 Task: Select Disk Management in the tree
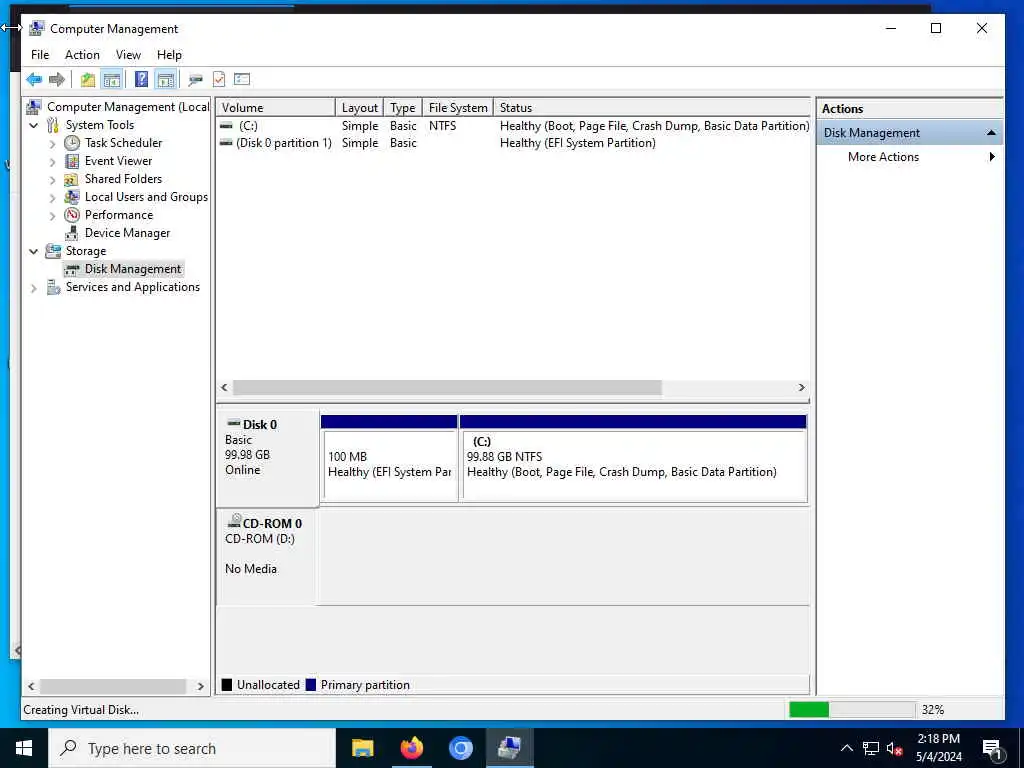pos(133,269)
